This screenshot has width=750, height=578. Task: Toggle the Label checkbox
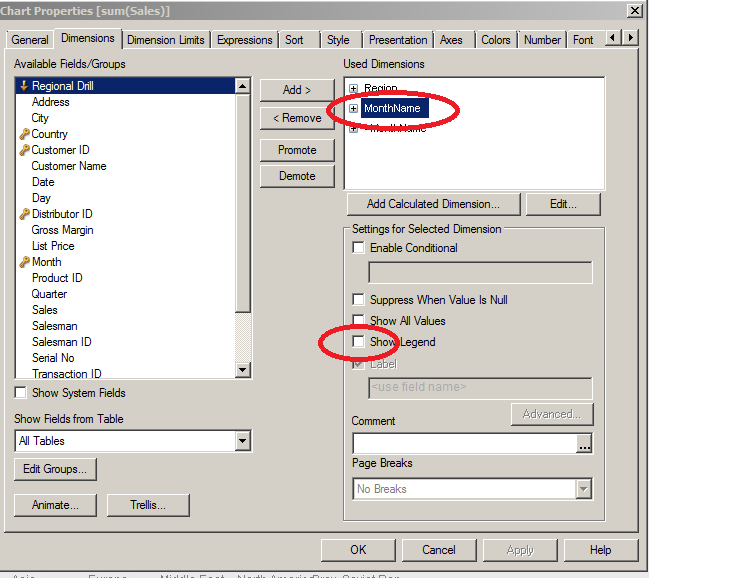[x=358, y=364]
